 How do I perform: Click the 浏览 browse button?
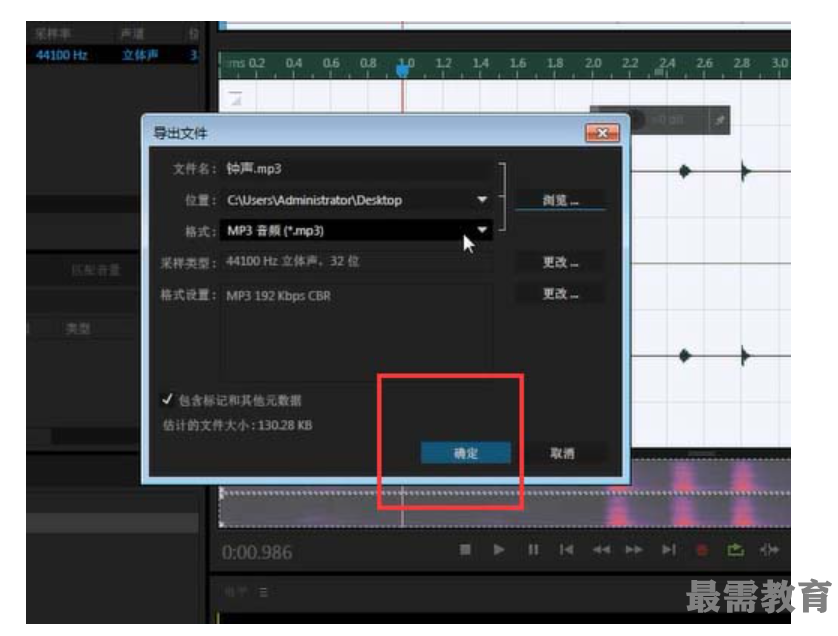(560, 200)
